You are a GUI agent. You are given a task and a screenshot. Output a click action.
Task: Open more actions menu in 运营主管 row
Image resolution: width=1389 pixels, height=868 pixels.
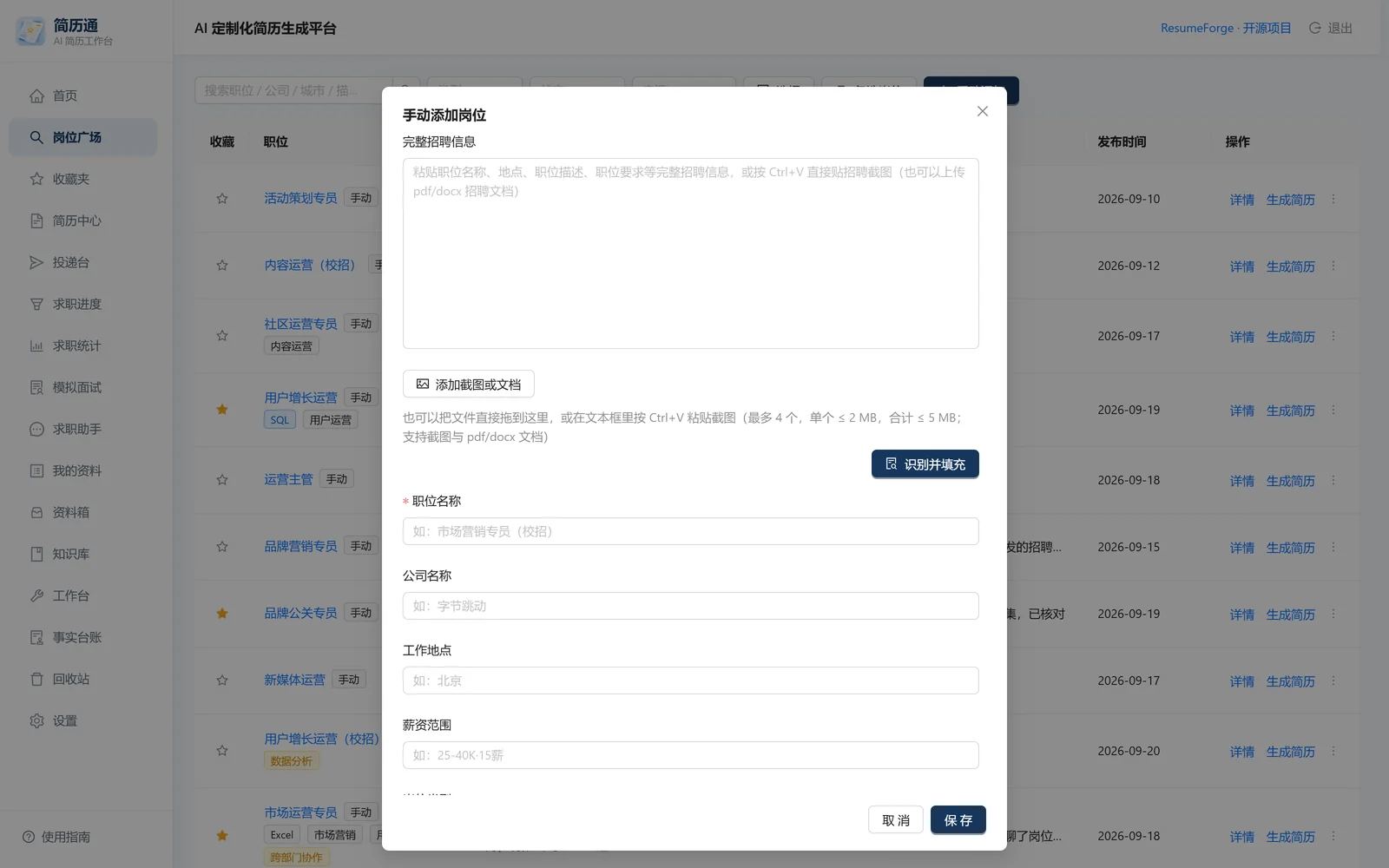click(x=1333, y=480)
